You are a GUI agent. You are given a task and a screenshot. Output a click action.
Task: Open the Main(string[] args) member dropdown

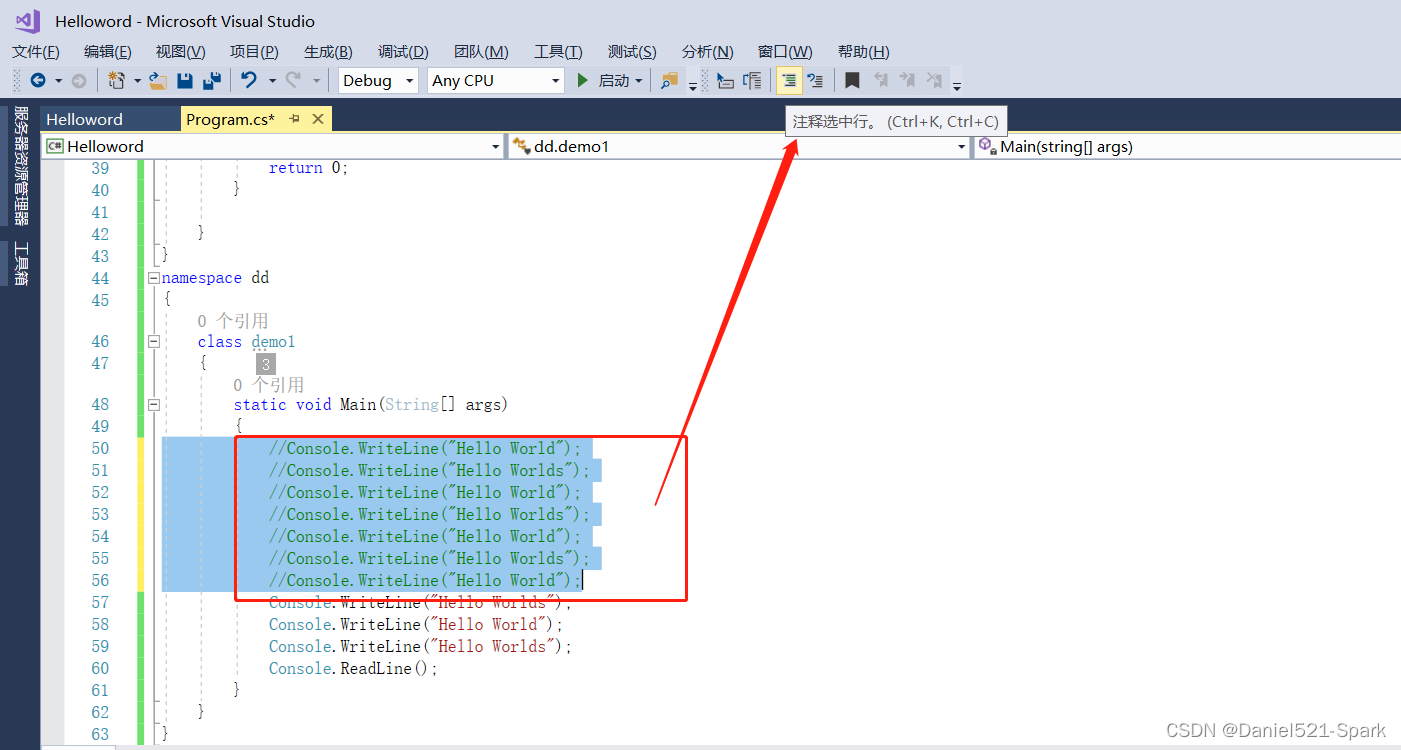[1187, 146]
